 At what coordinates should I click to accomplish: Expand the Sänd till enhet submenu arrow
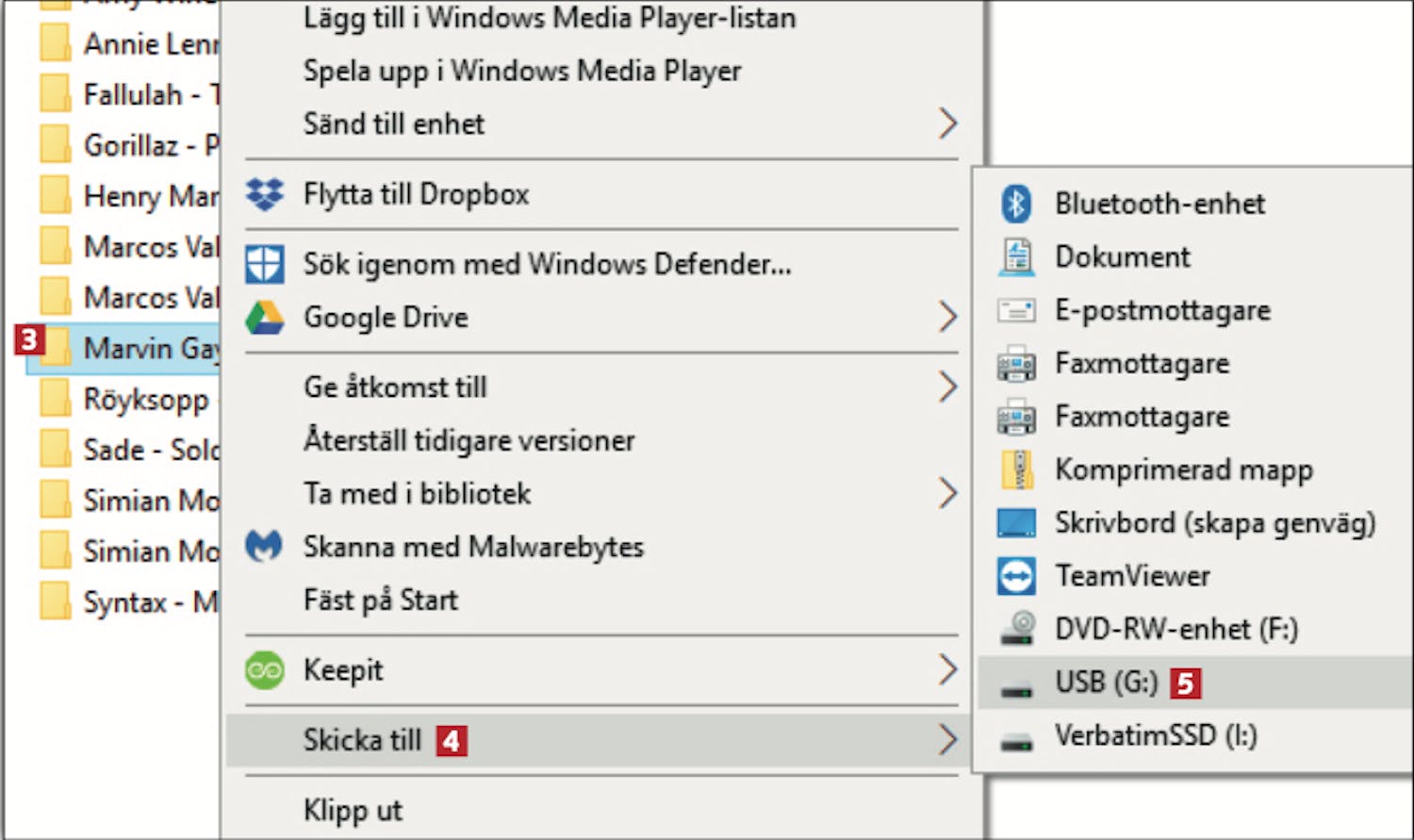coord(947,124)
